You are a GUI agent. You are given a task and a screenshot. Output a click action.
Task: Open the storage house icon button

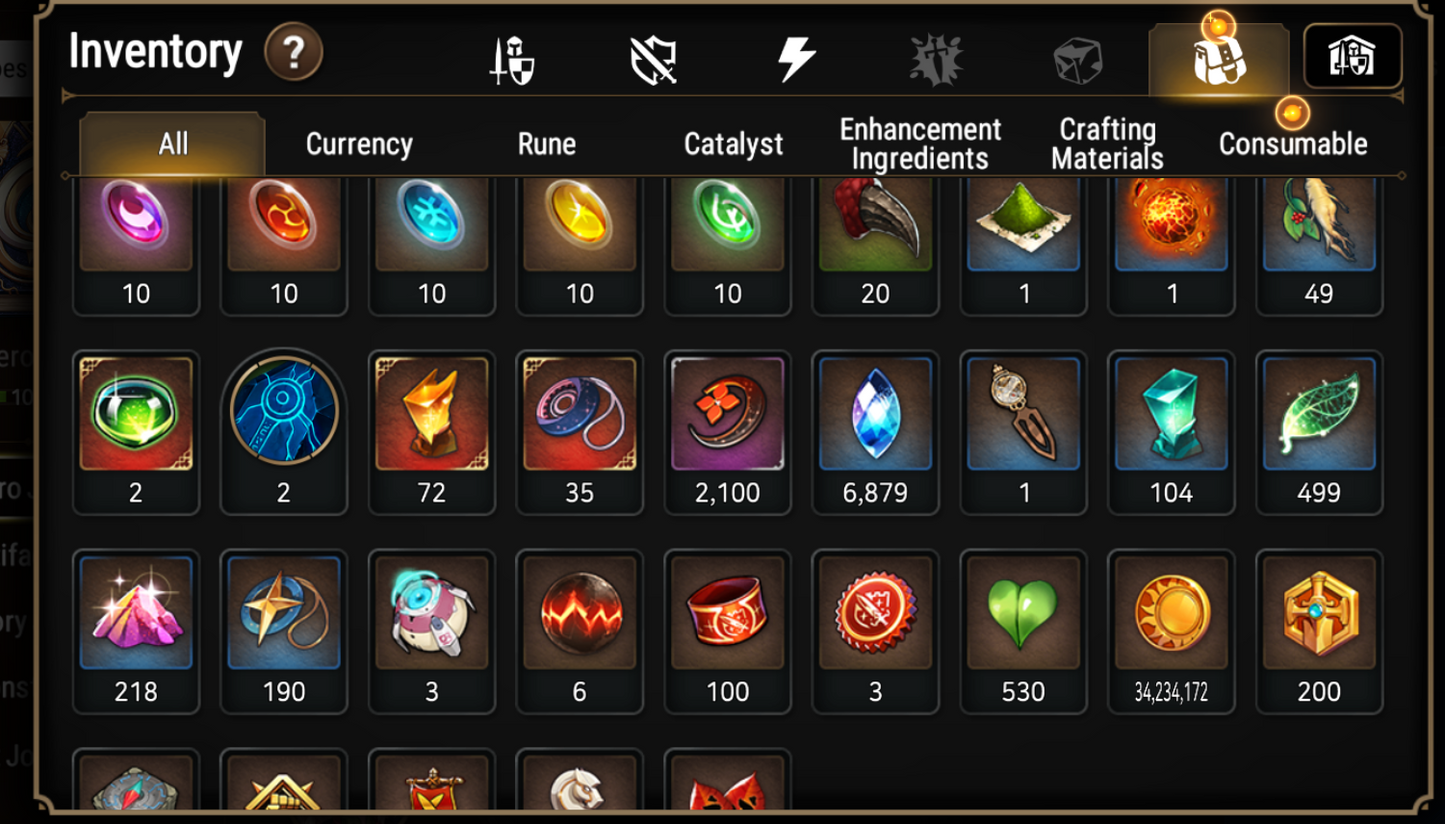(x=1352, y=56)
